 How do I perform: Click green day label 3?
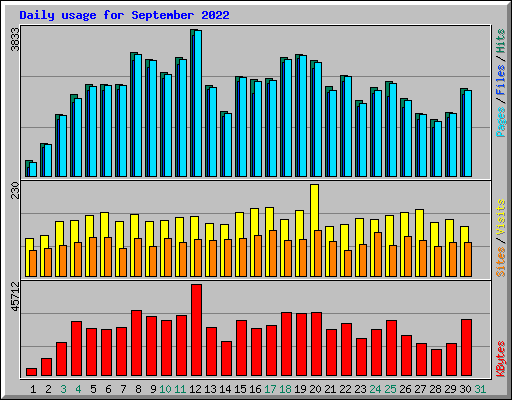pos(63,389)
